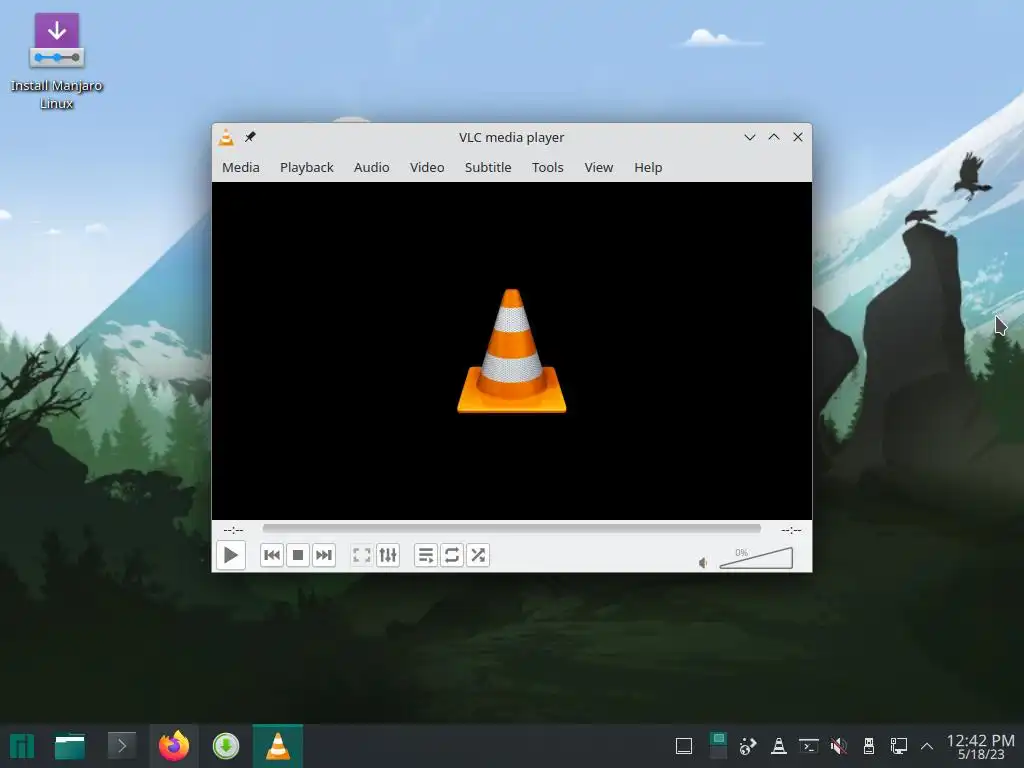The height and width of the screenshot is (768, 1024).
Task: Launch terminal from the taskbar
Action: (121, 746)
